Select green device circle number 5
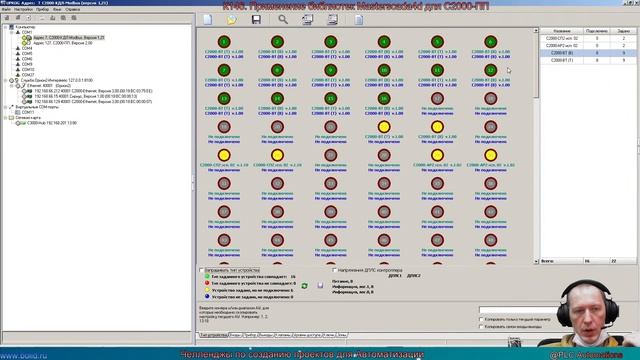This screenshot has width=640, height=360. click(437, 42)
